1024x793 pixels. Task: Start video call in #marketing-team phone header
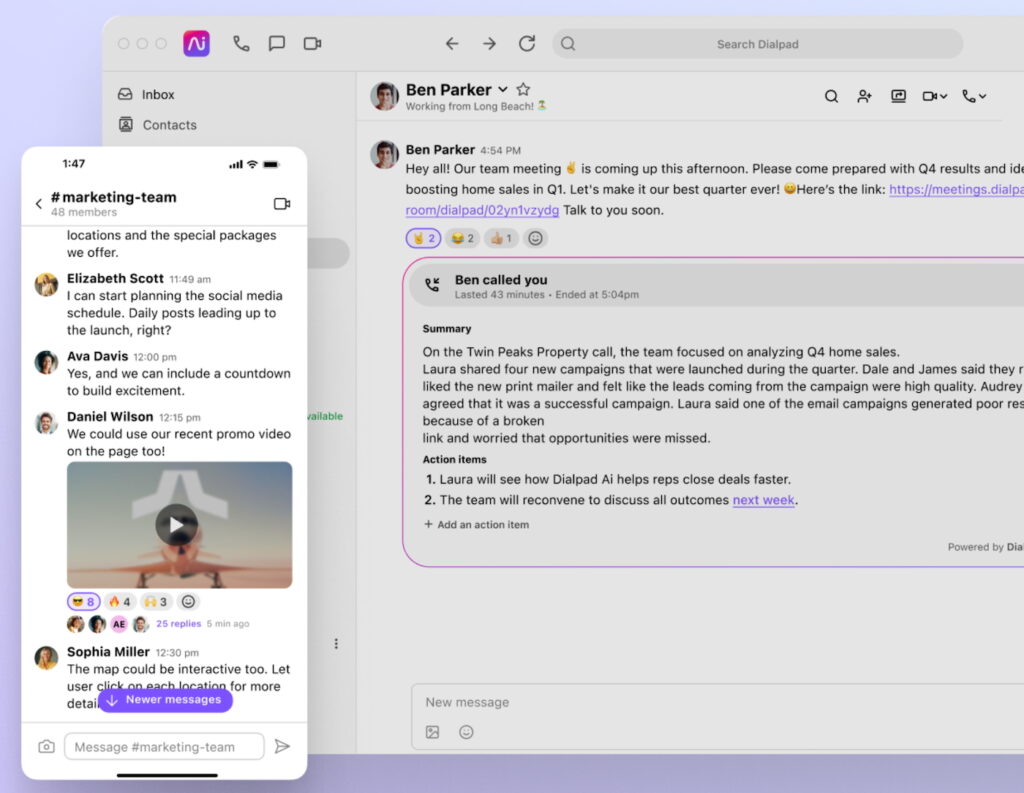[x=281, y=204]
